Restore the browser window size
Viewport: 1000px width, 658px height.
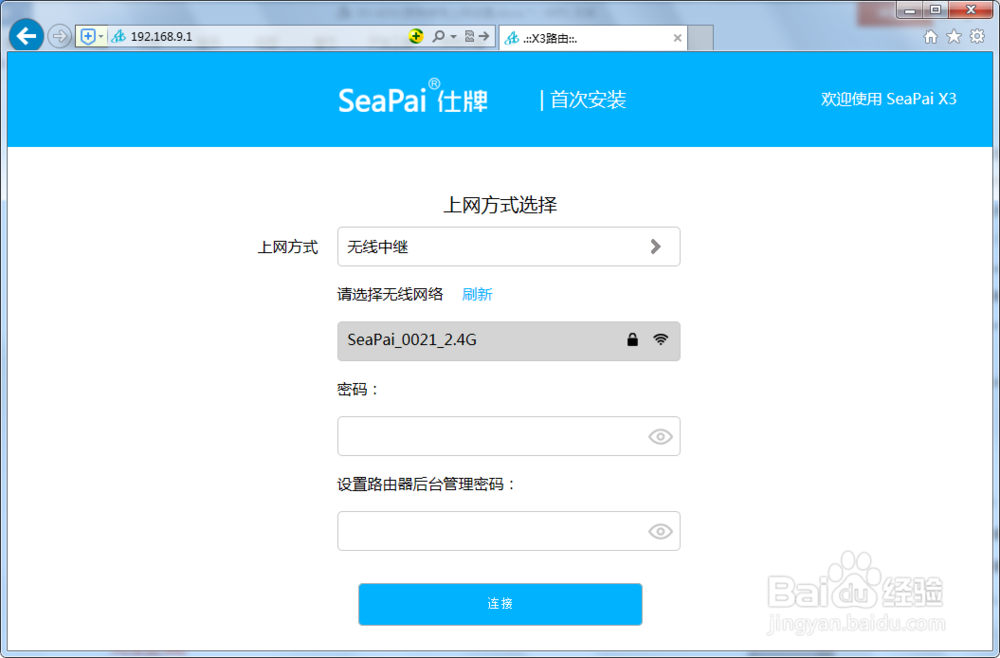[x=936, y=10]
